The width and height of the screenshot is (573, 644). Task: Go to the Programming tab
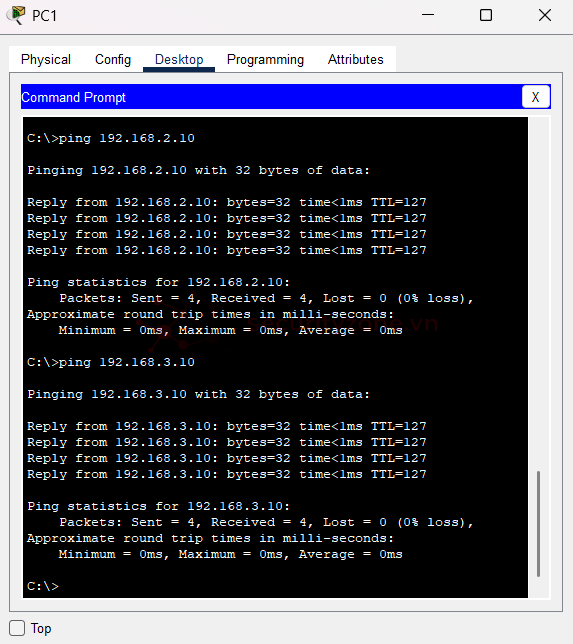coord(265,60)
